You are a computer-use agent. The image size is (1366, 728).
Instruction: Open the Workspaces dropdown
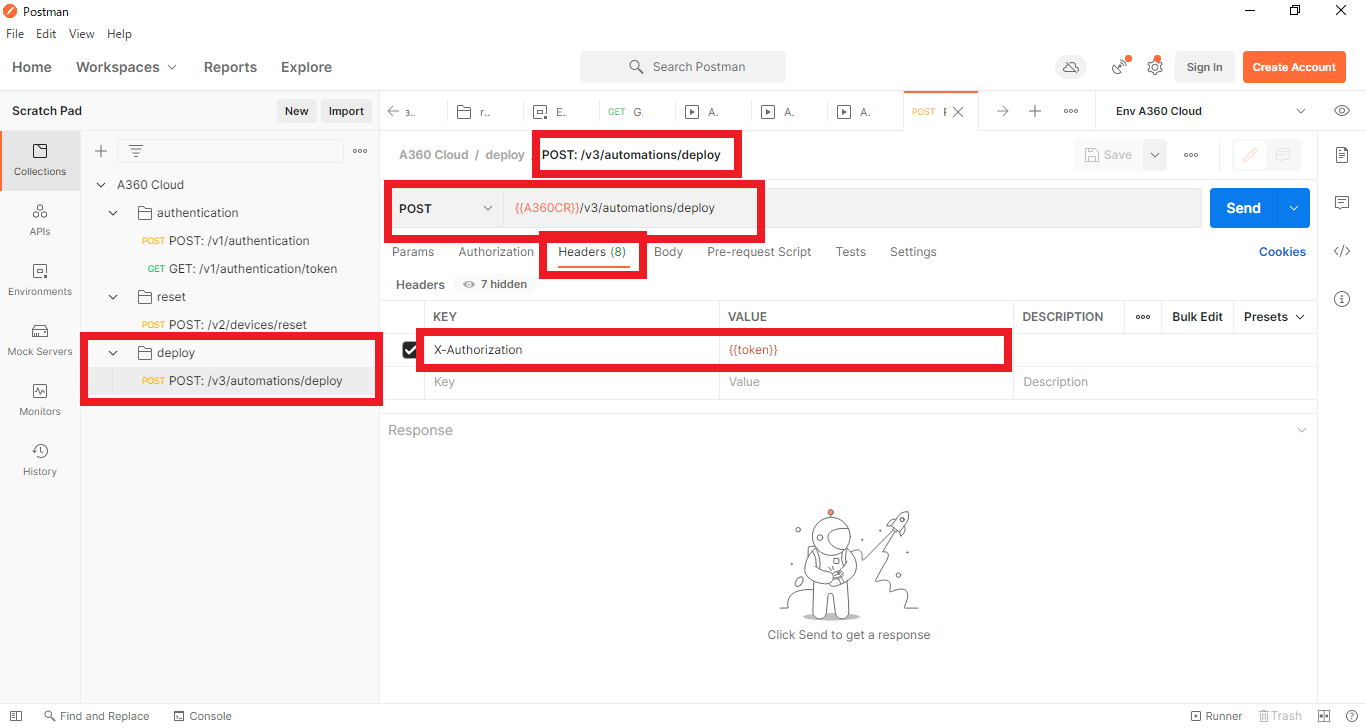tap(126, 67)
